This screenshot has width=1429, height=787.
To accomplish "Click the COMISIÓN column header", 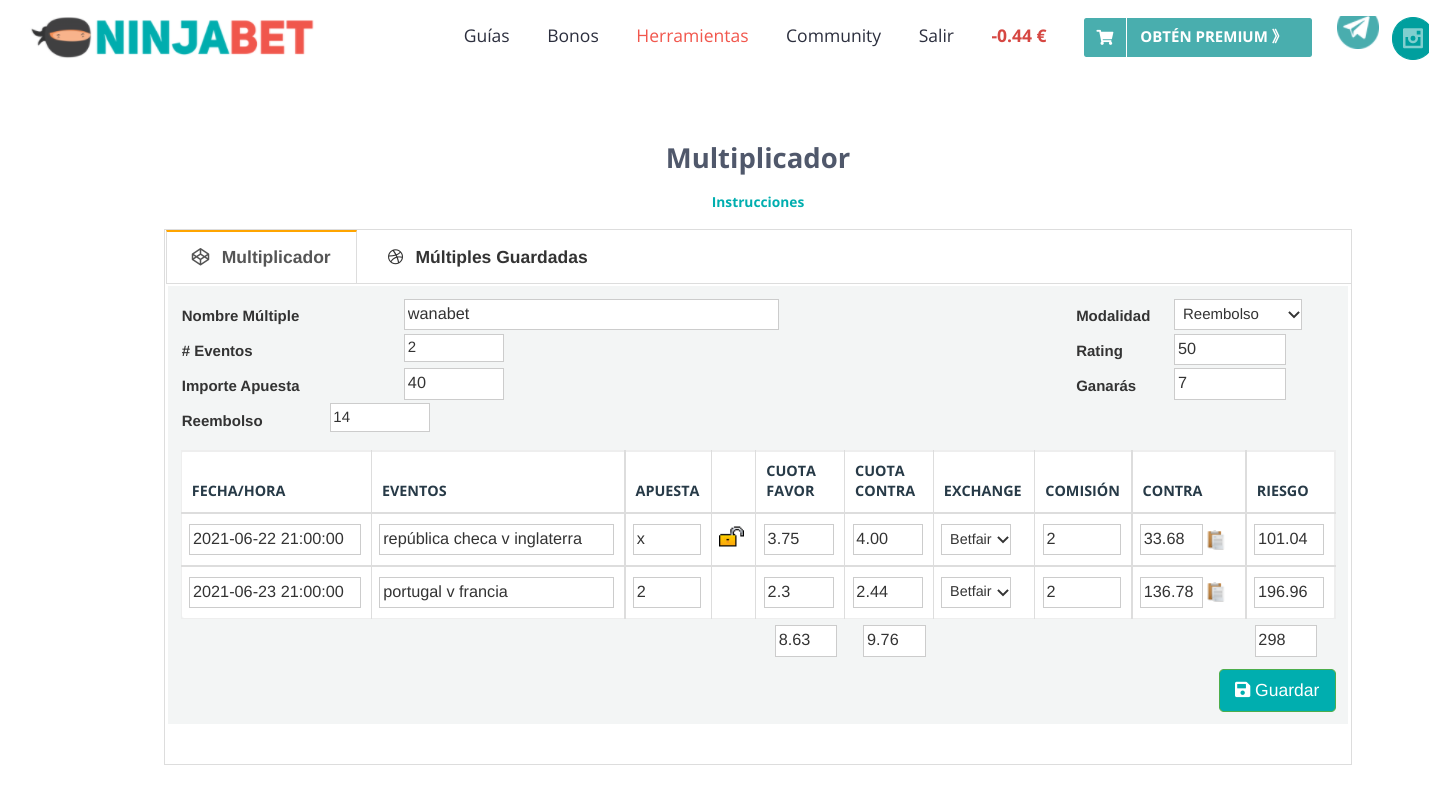I will (x=1083, y=491).
